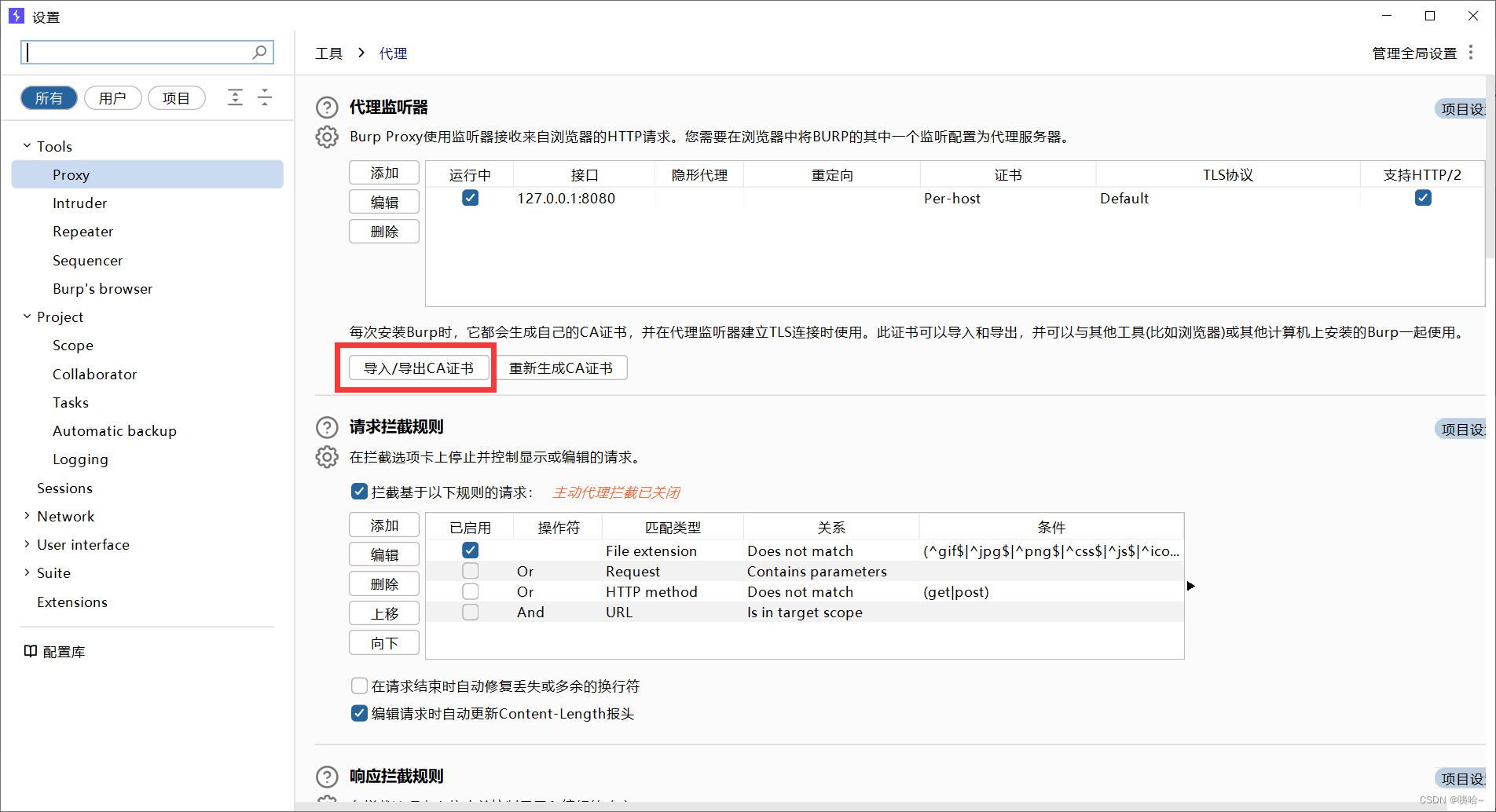Select Sessions in the settings tree

pos(64,488)
